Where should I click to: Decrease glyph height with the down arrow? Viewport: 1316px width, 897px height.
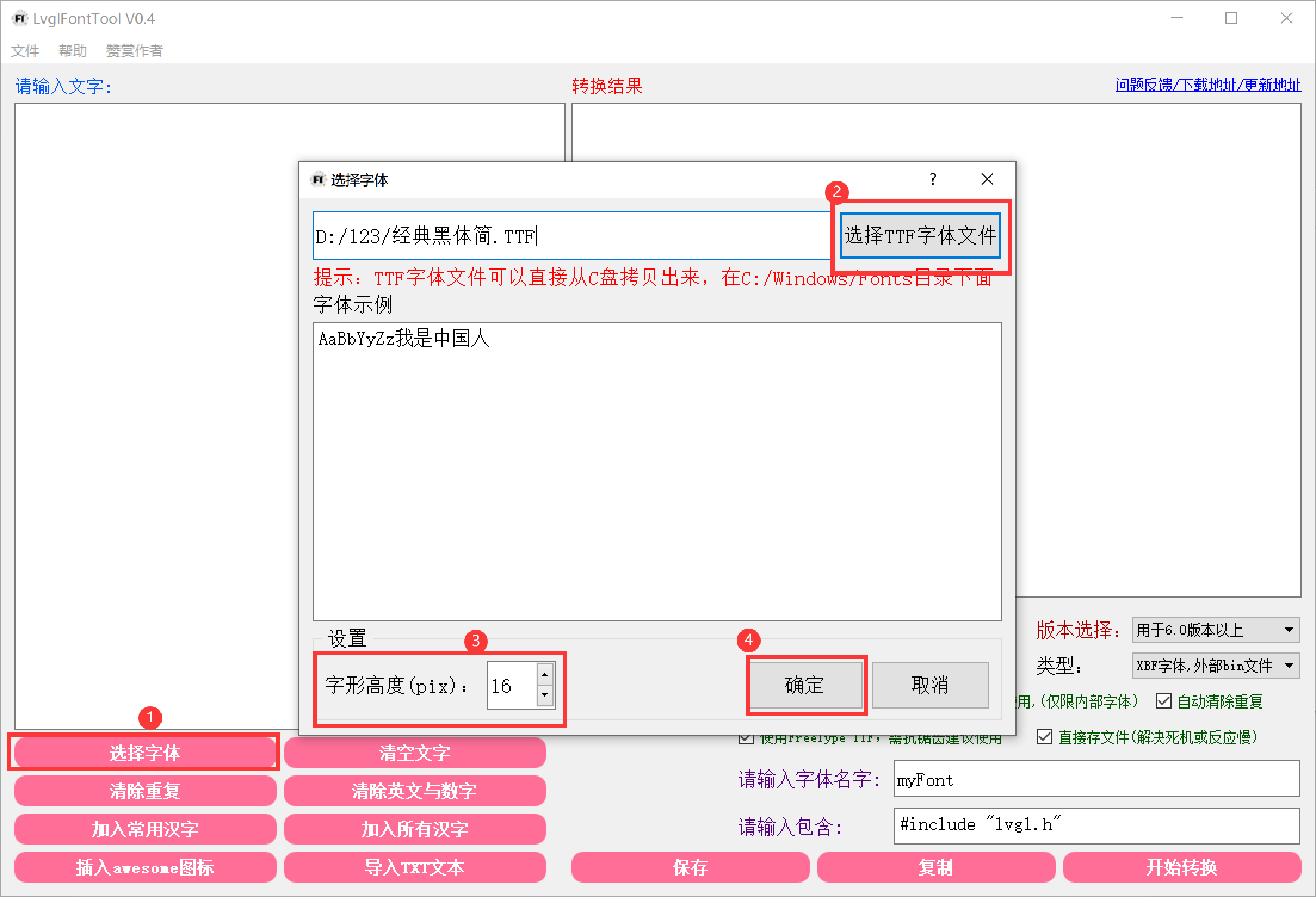click(x=545, y=695)
